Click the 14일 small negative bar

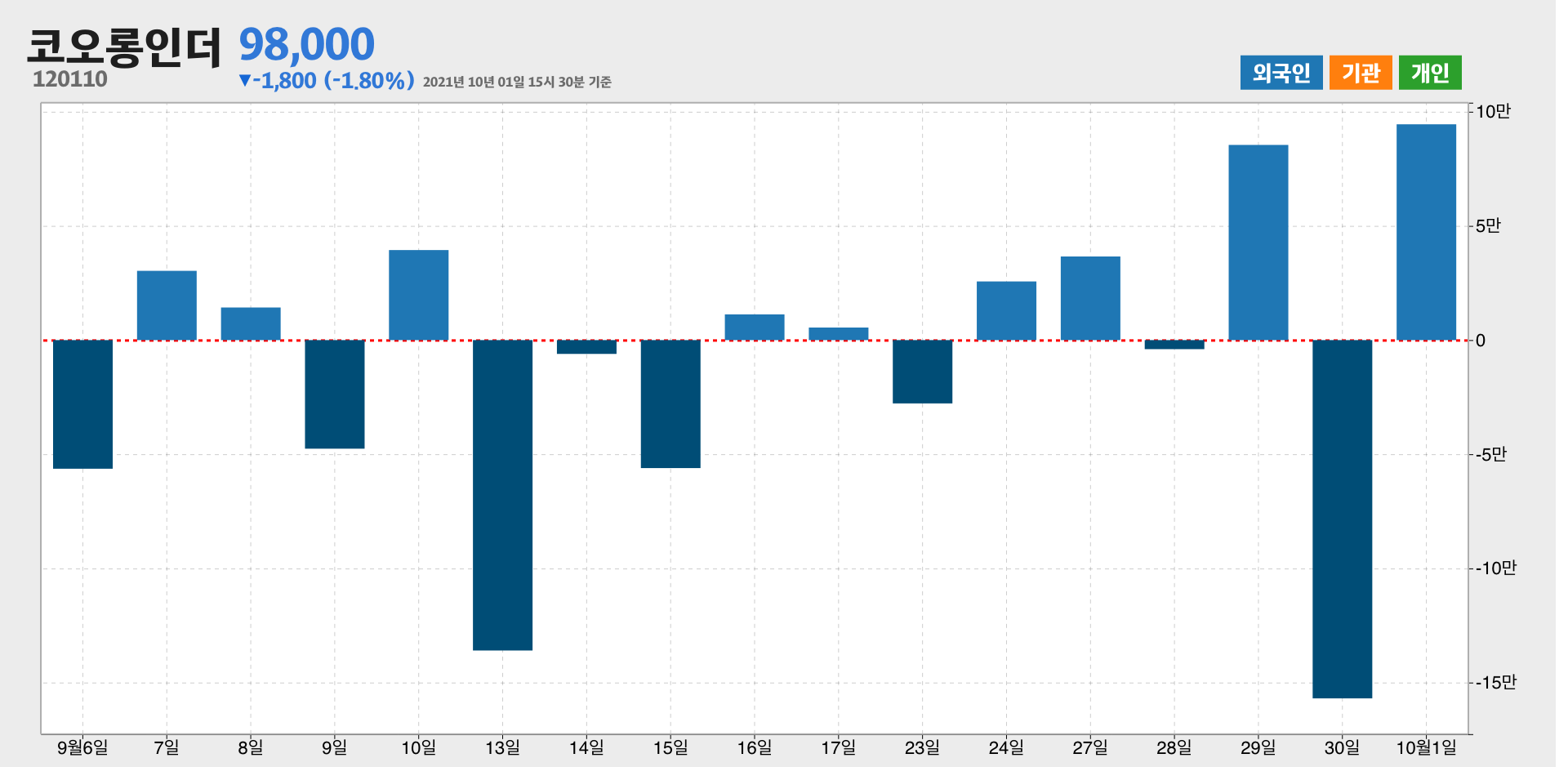pos(586,347)
